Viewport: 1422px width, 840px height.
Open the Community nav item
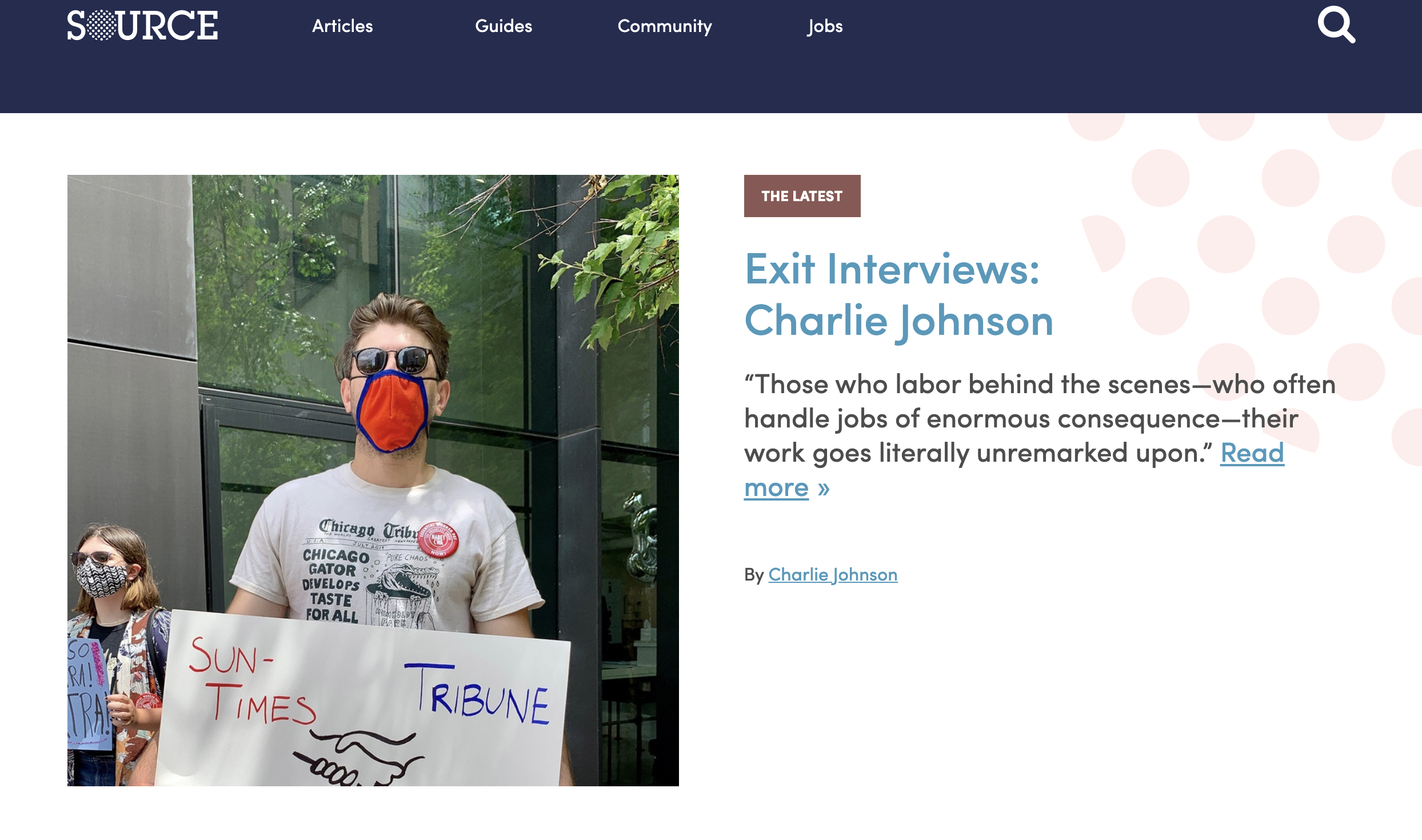coord(665,26)
